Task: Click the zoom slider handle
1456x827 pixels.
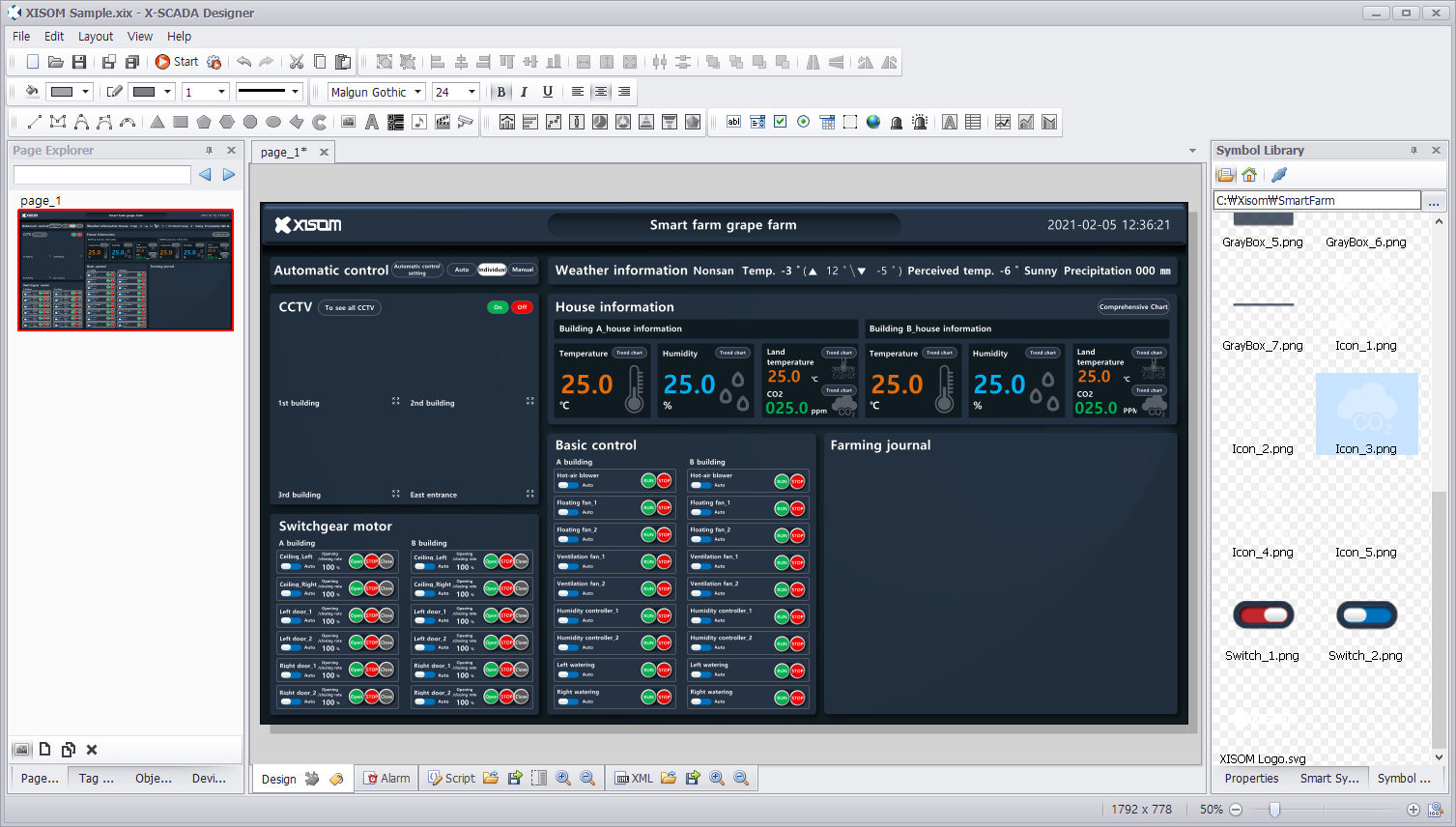Action: point(1274,810)
